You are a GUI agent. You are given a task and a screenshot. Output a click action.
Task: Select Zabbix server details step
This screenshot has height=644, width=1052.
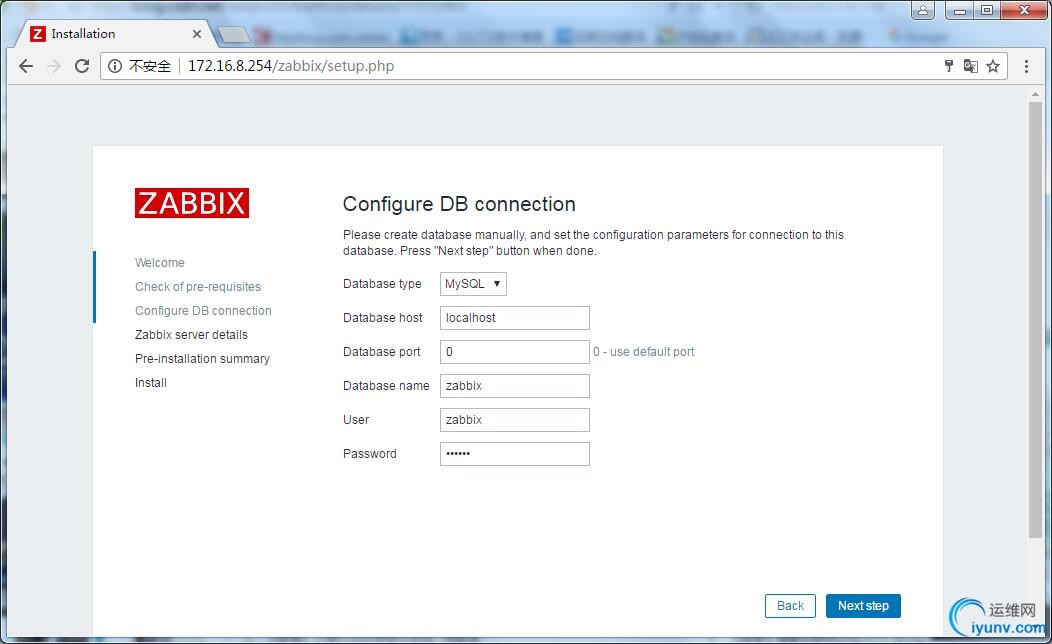tap(191, 335)
